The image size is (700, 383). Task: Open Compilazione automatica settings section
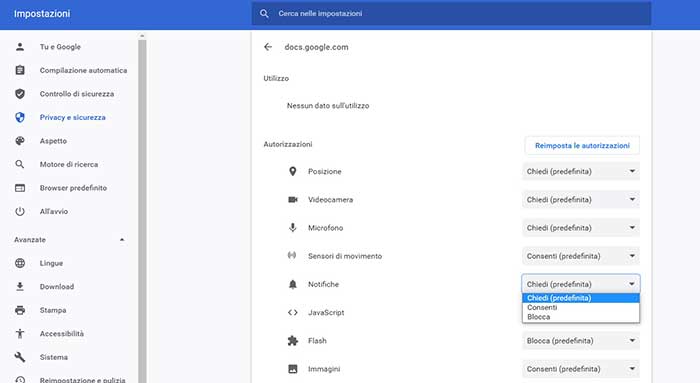click(x=83, y=70)
